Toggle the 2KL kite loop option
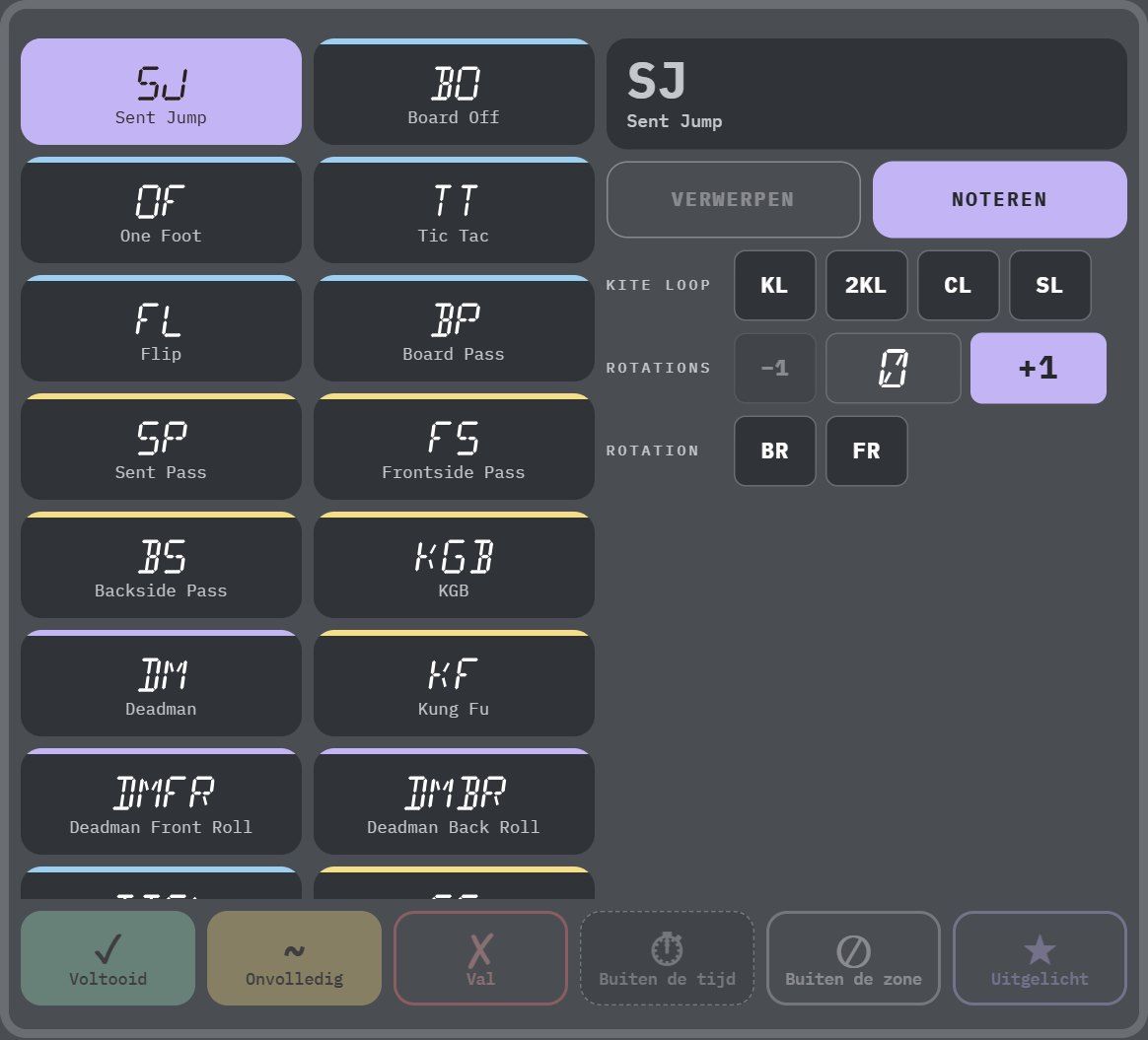This screenshot has height=1040, width=1148. tap(867, 286)
